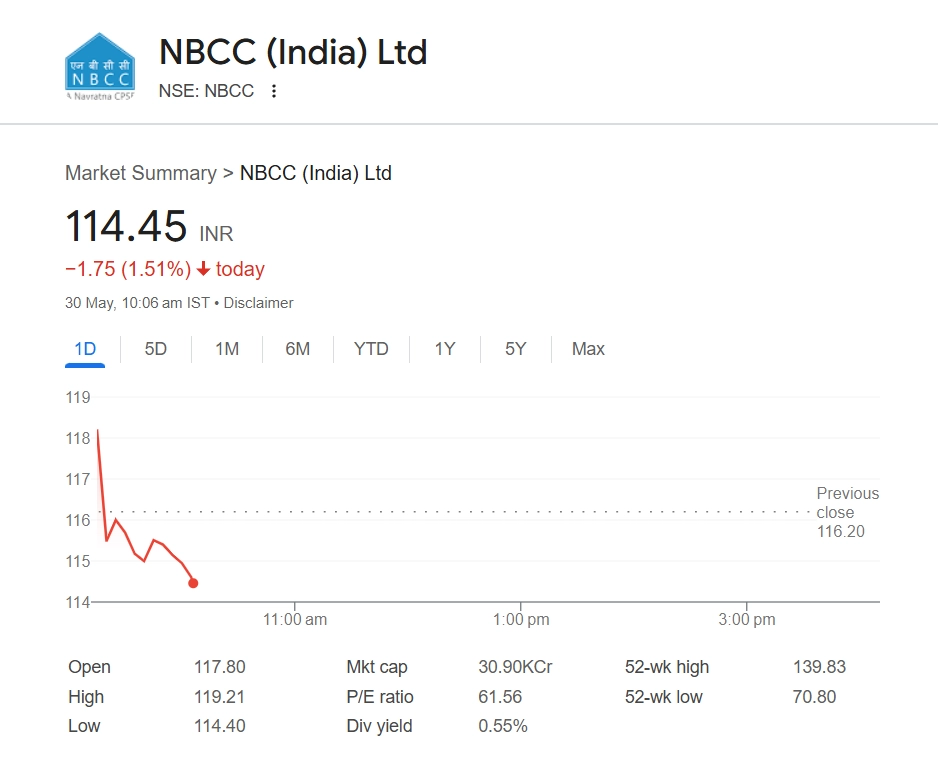This screenshot has height=763, width=938.
Task: Click the Market Summary breadcrumb link
Action: tap(141, 173)
